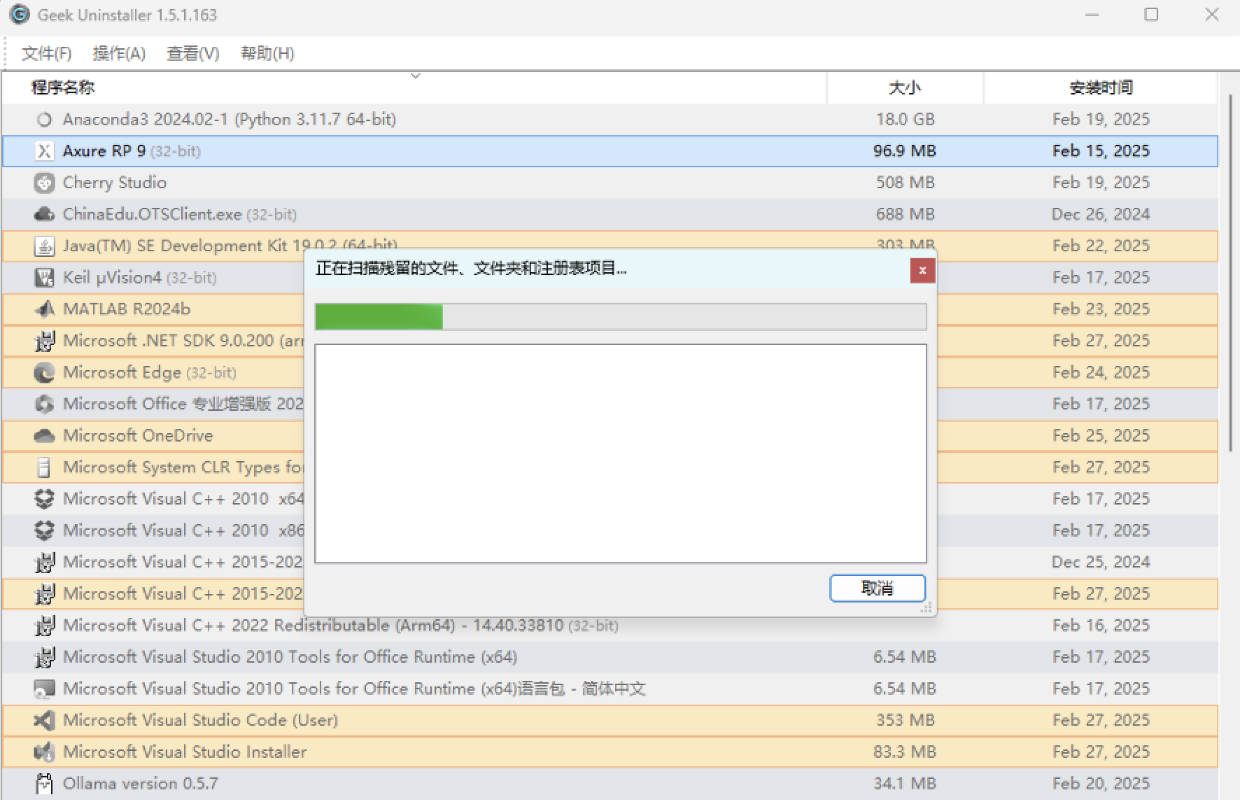Click the 508 MB size value
The width and height of the screenshot is (1240, 800).
pyautogui.click(x=905, y=183)
